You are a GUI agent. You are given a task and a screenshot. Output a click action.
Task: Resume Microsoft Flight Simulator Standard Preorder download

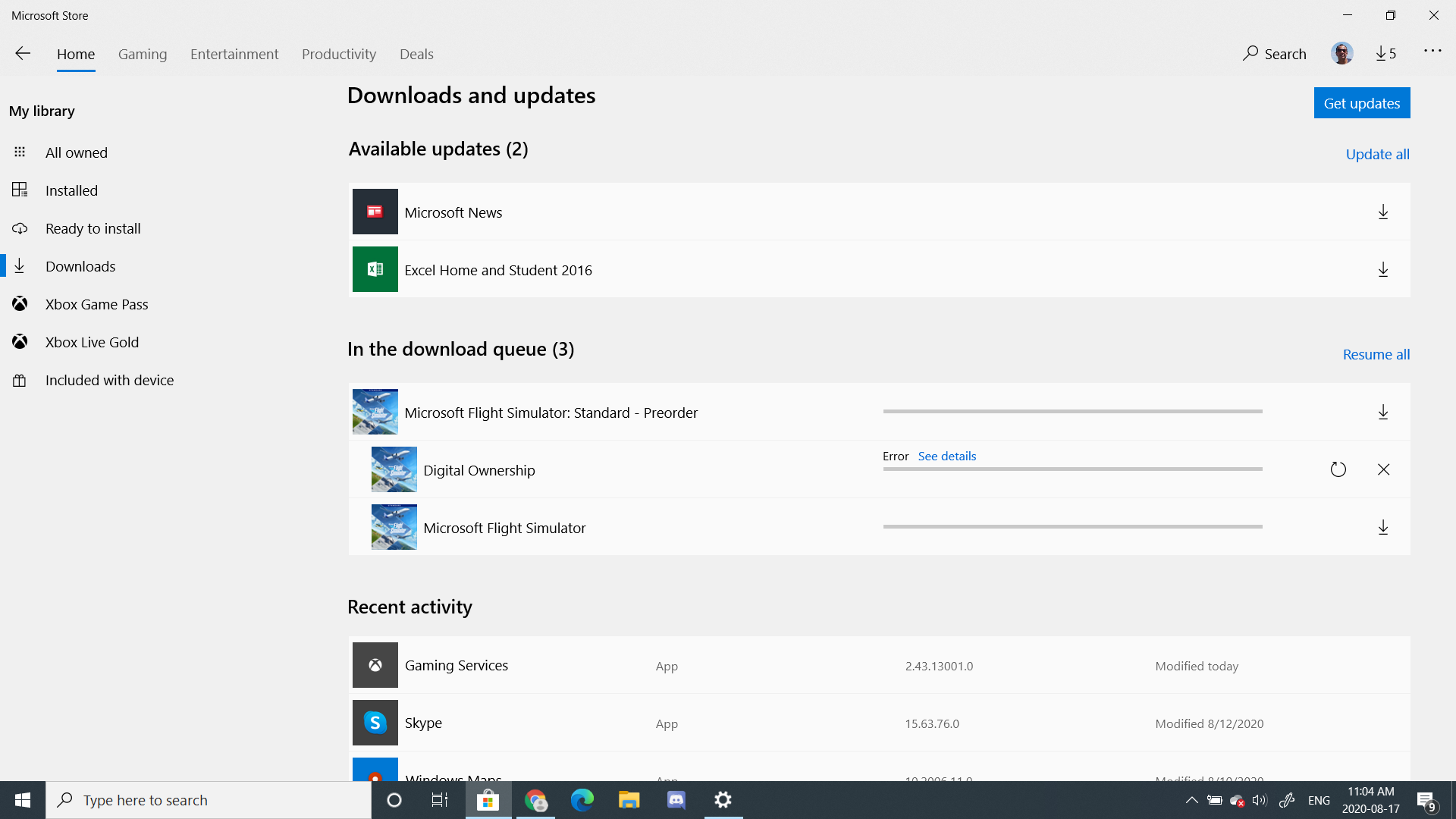point(1383,413)
